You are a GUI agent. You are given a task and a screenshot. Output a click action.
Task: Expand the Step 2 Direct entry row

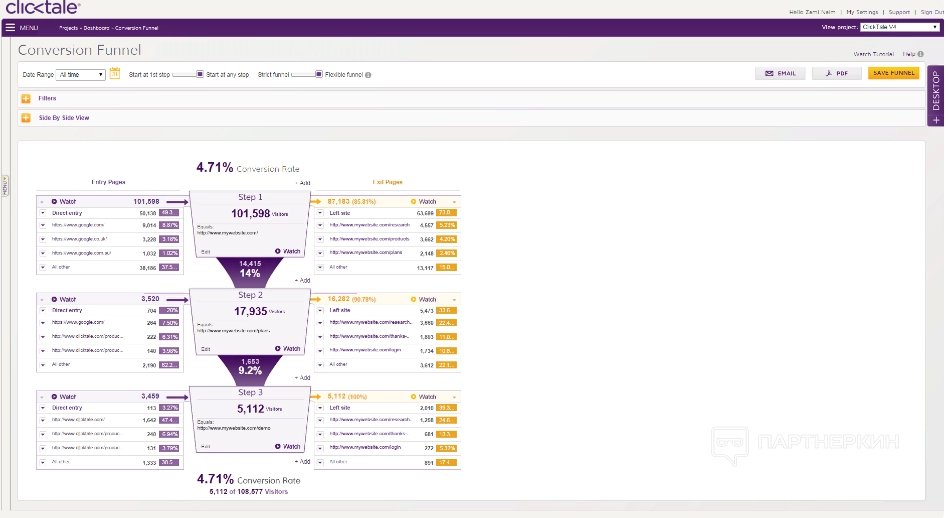coord(42,310)
